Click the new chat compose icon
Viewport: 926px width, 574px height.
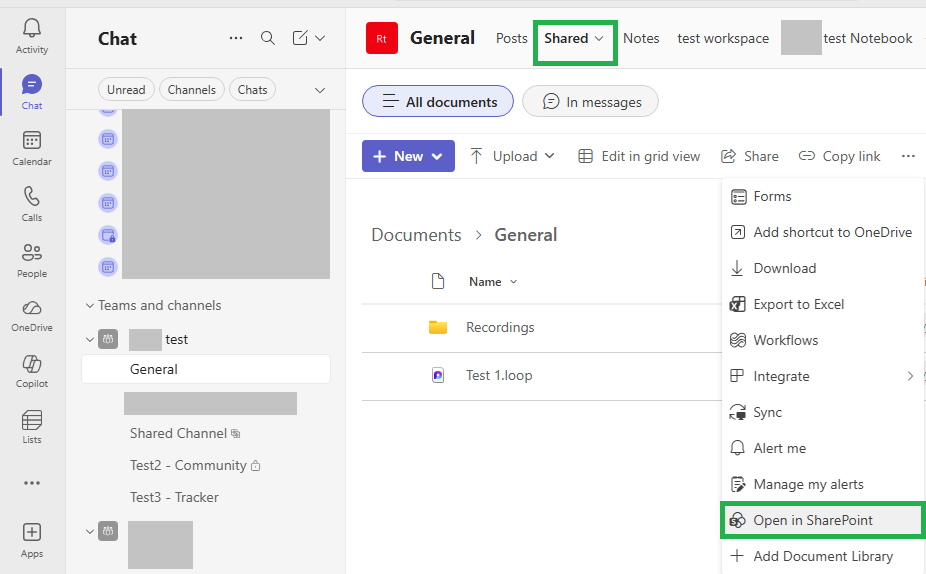300,38
